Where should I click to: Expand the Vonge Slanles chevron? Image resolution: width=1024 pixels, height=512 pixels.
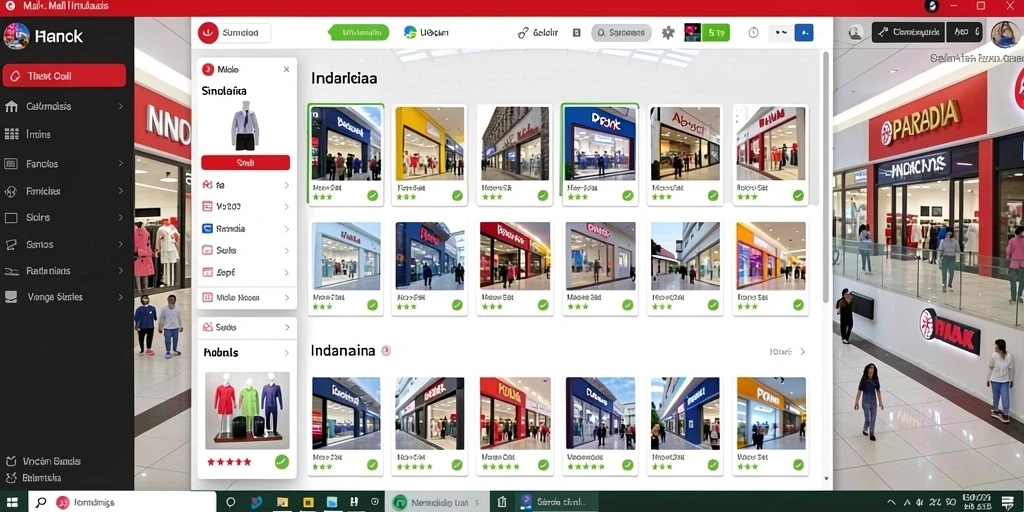coord(120,297)
